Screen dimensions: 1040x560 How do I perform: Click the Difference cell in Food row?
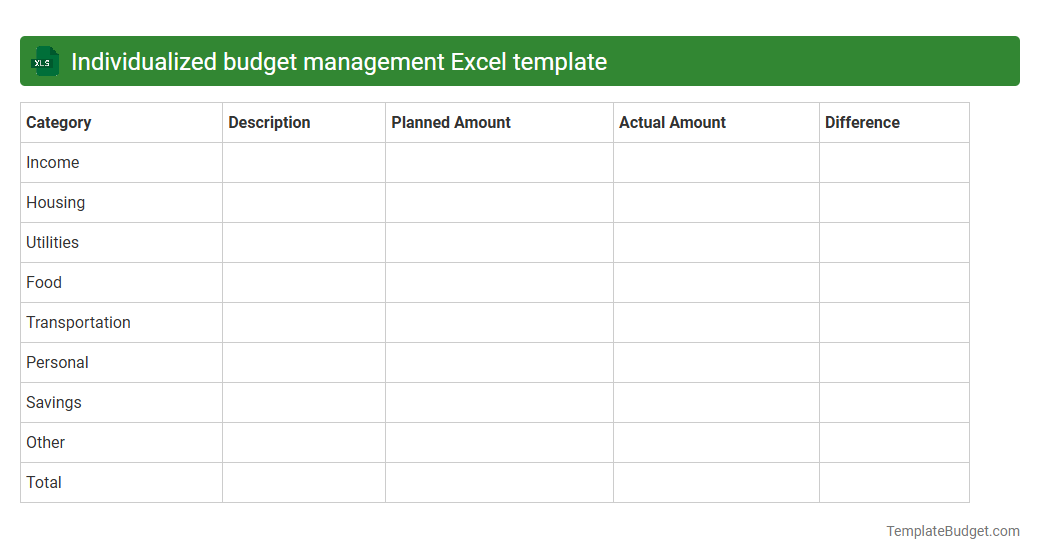click(894, 283)
